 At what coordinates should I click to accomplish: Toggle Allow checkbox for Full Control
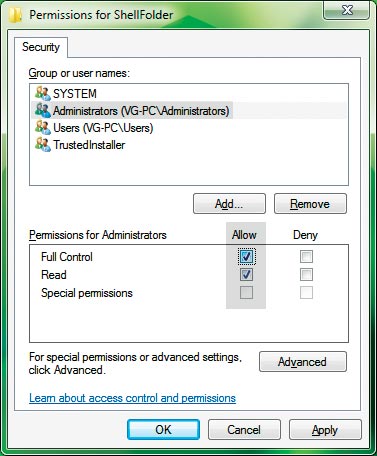click(246, 256)
